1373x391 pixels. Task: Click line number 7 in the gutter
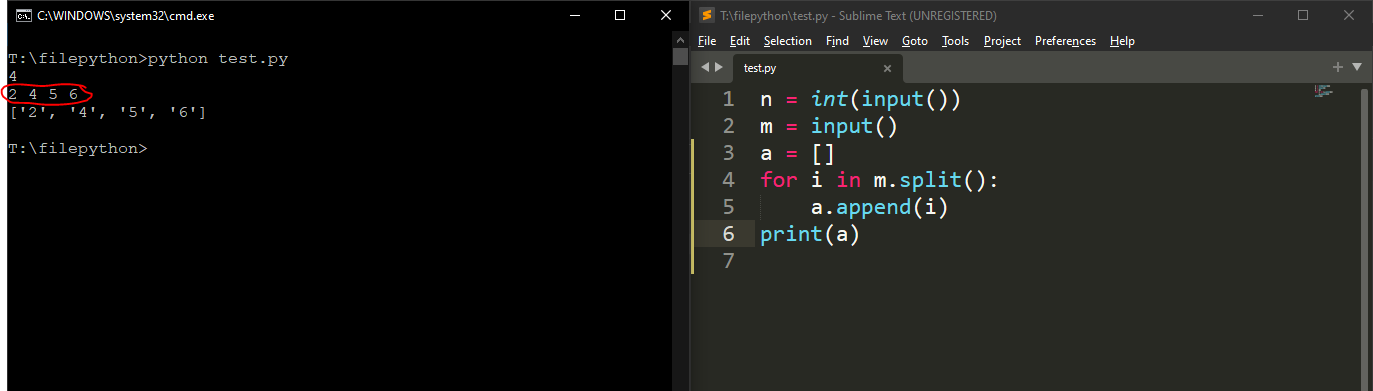click(x=728, y=261)
